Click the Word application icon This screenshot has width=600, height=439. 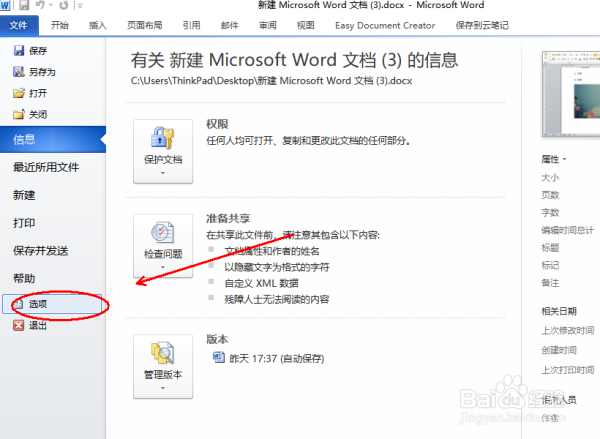[x=5, y=5]
